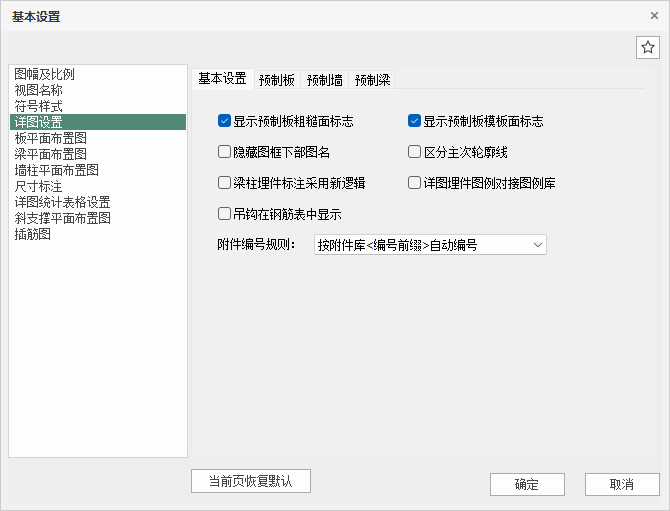
Task: Select the 预制梁 tab
Action: [372, 80]
